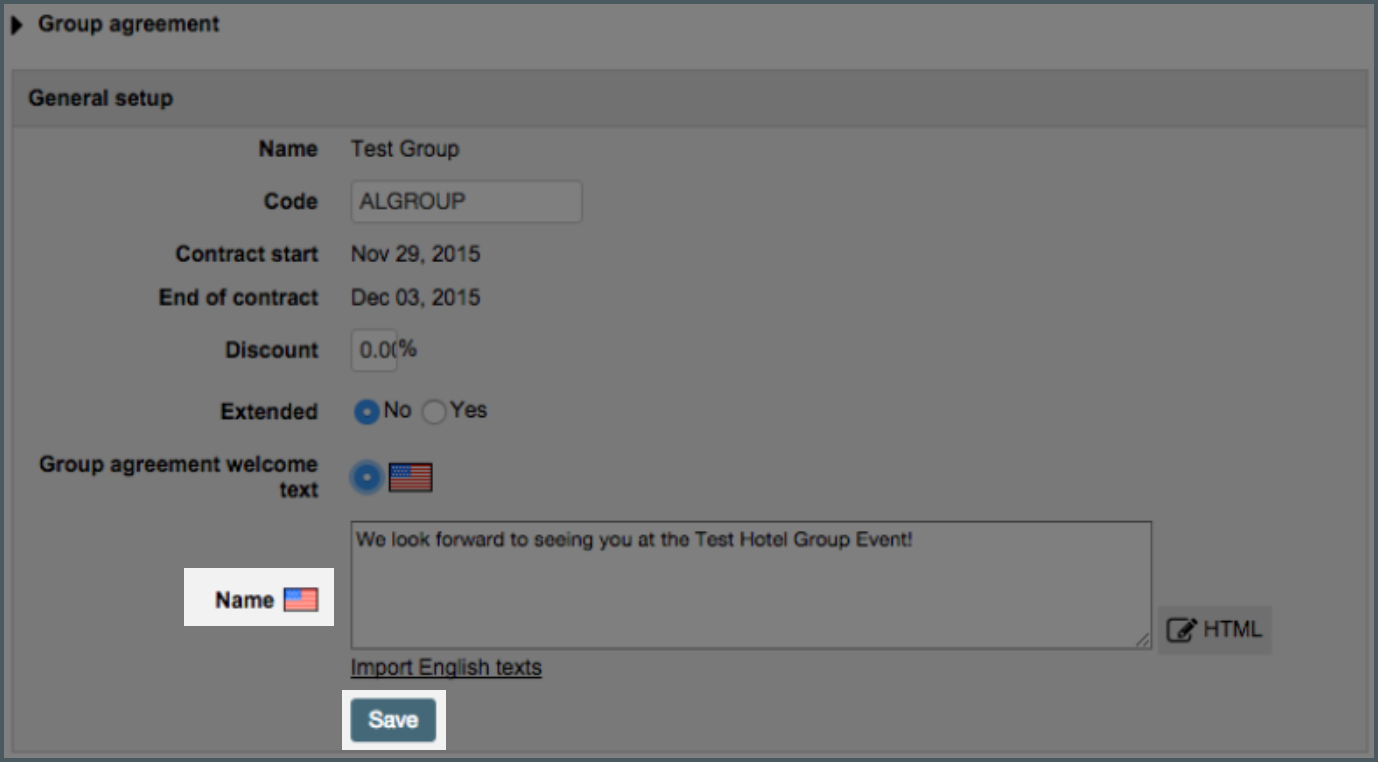Click the US flag next to Name label
Screen dimensions: 1378x762
click(301, 600)
